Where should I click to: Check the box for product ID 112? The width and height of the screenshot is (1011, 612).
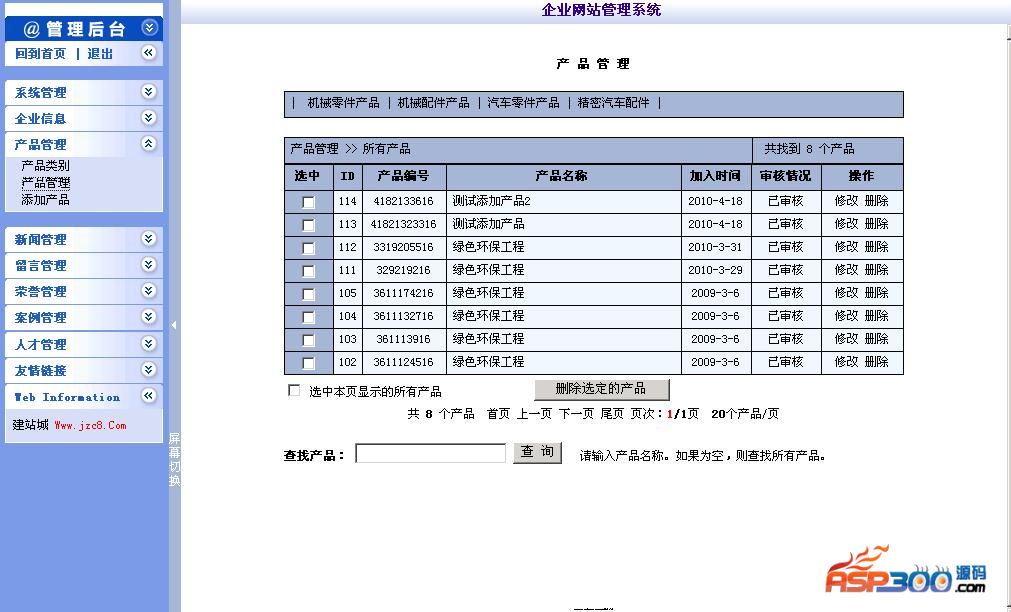[308, 248]
